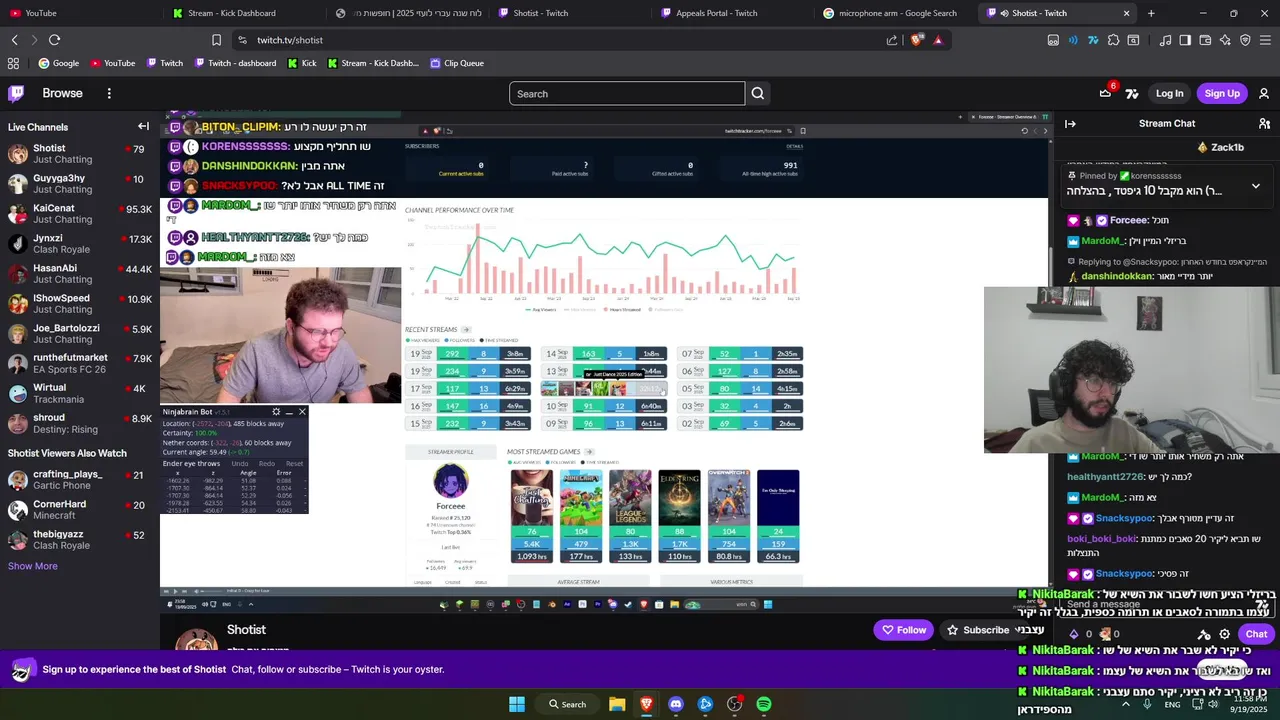Open the chat community icon

pos(1265,124)
